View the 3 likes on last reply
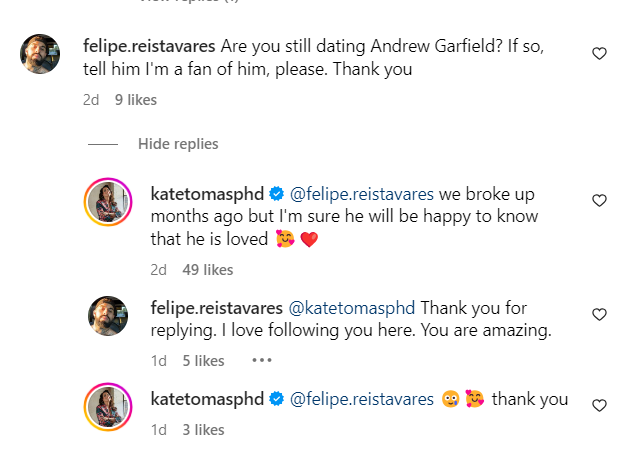624x468 pixels. click(201, 430)
